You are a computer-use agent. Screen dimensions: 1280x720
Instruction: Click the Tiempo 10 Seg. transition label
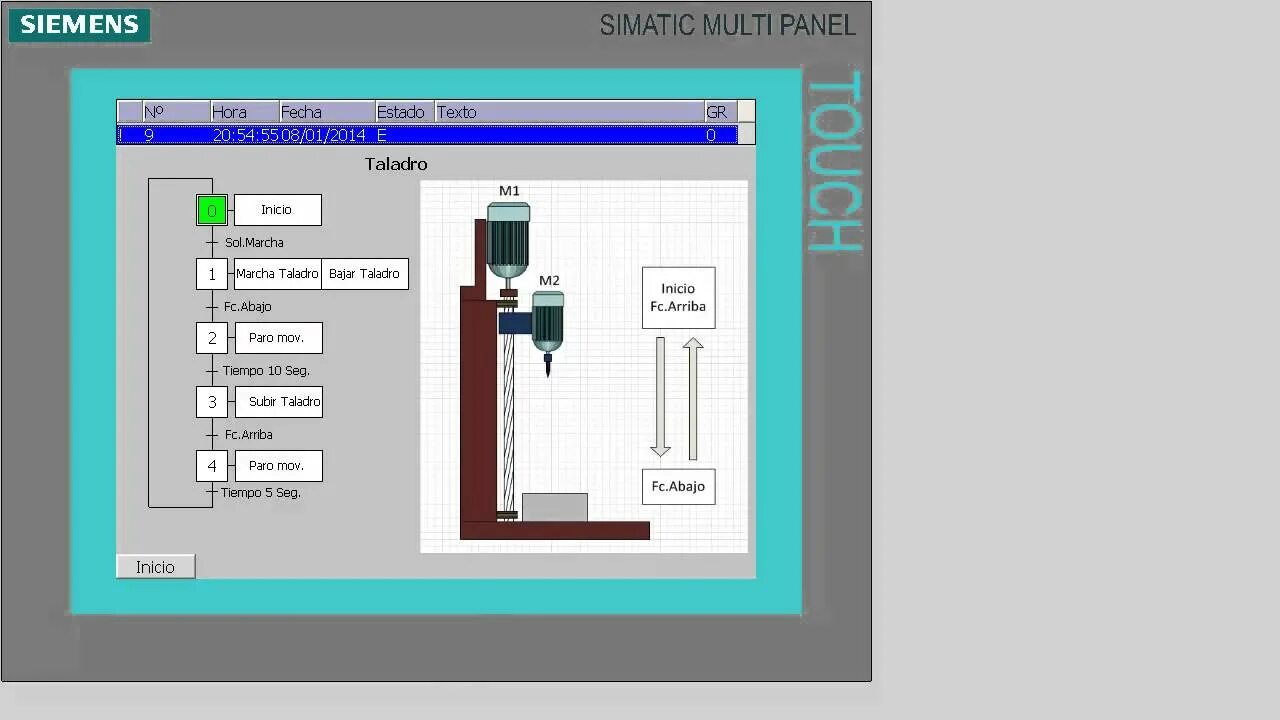266,371
